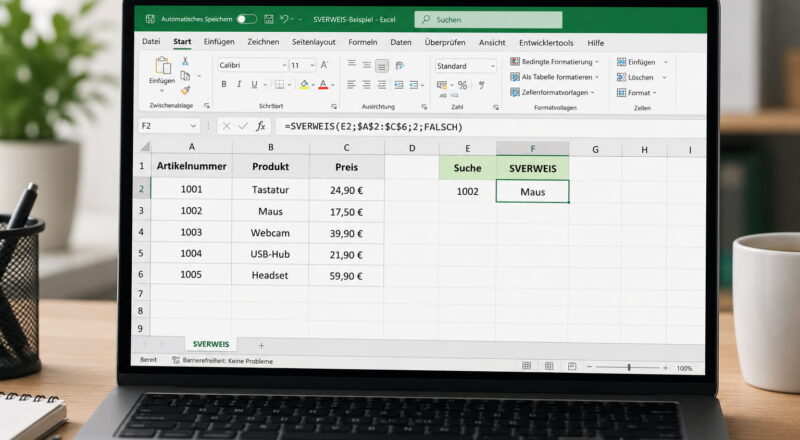This screenshot has height=440, width=800.
Task: Open the Format cells dropdown in Zellen
Action: pos(637,93)
